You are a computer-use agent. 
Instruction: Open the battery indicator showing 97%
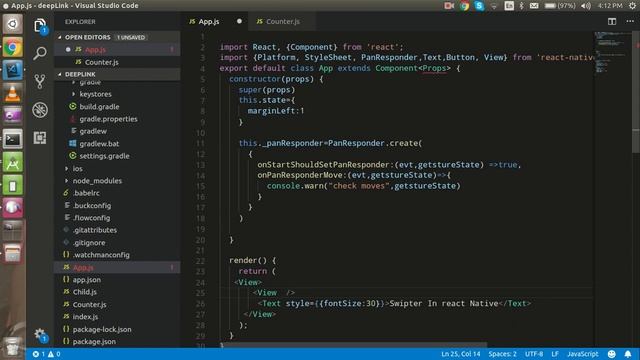tap(560, 6)
